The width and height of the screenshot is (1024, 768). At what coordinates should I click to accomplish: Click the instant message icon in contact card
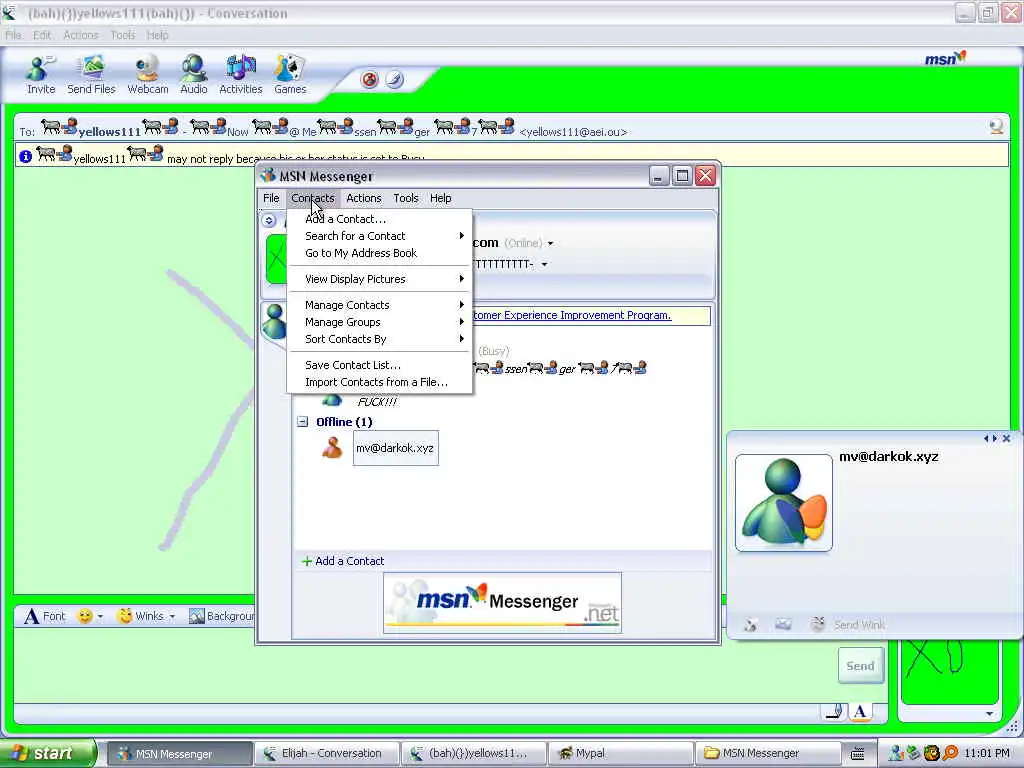pos(750,625)
